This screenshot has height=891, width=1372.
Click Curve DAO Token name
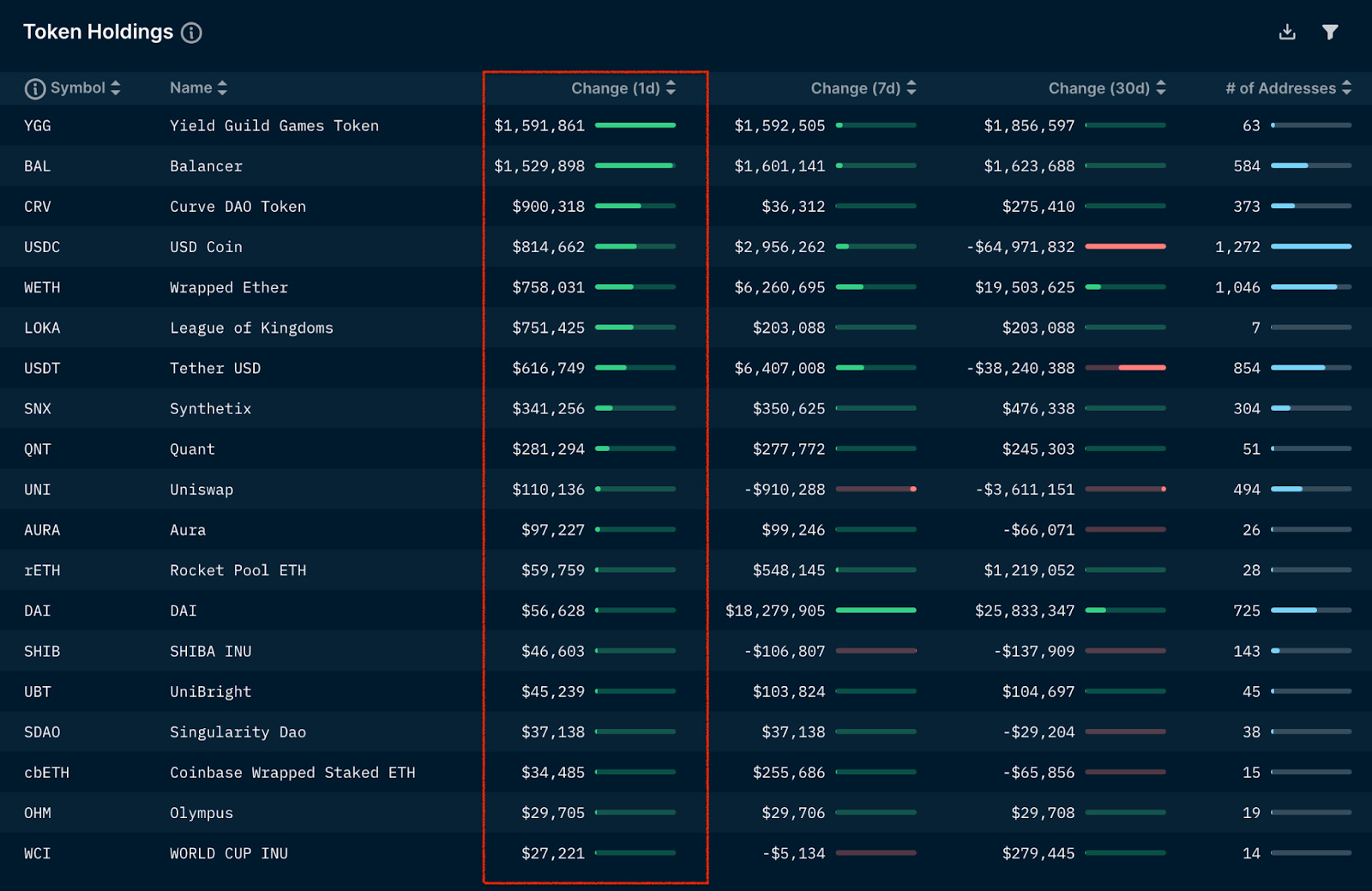click(238, 207)
